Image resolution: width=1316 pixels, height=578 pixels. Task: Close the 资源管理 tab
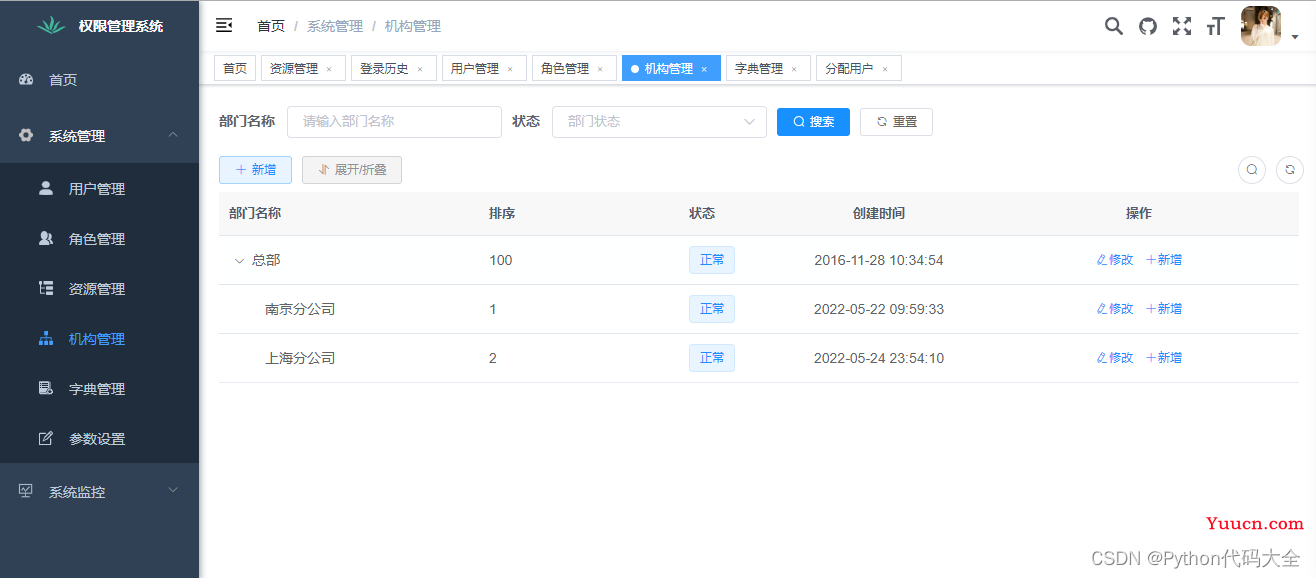pyautogui.click(x=329, y=69)
